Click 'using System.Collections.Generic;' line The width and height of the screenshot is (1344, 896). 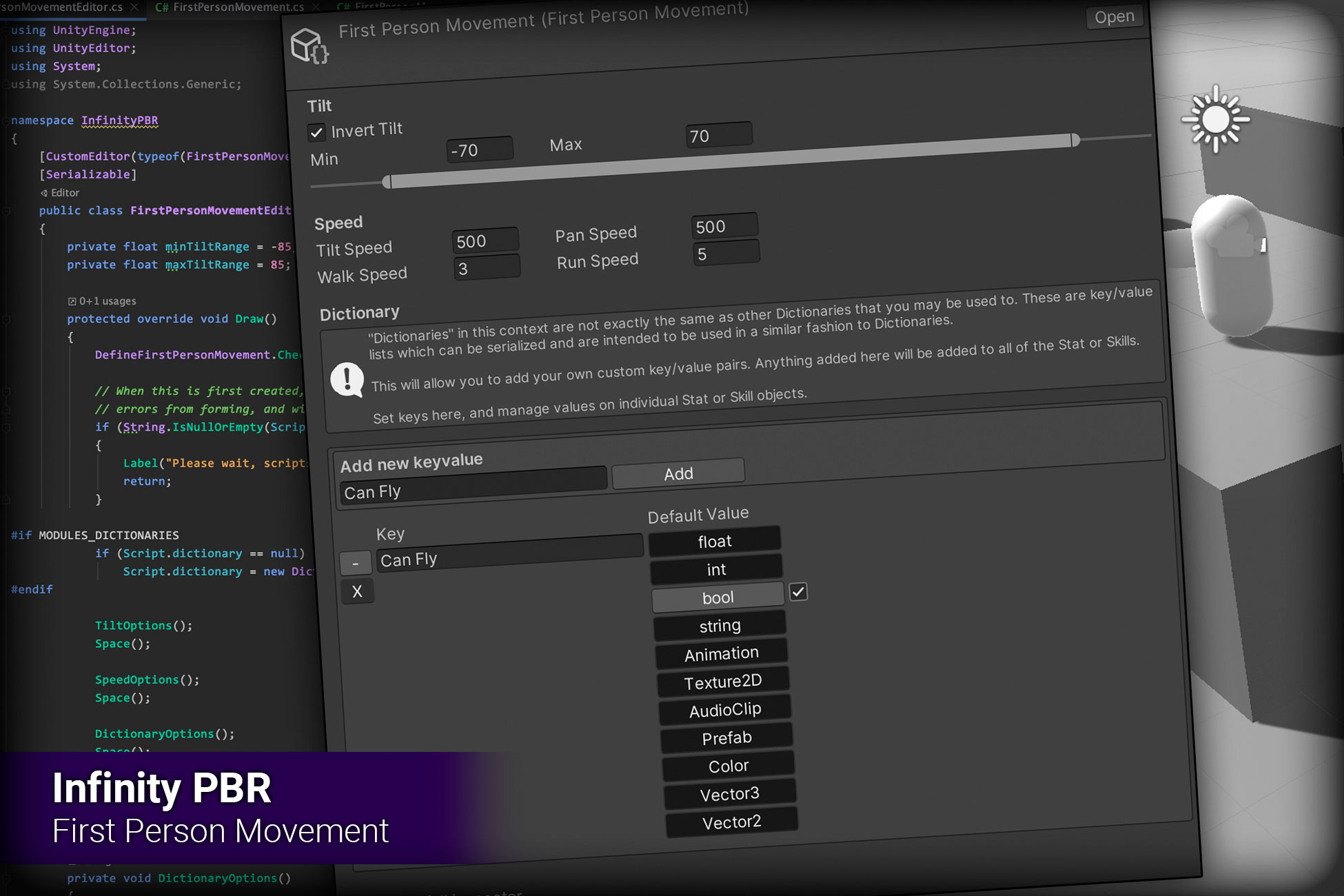126,84
